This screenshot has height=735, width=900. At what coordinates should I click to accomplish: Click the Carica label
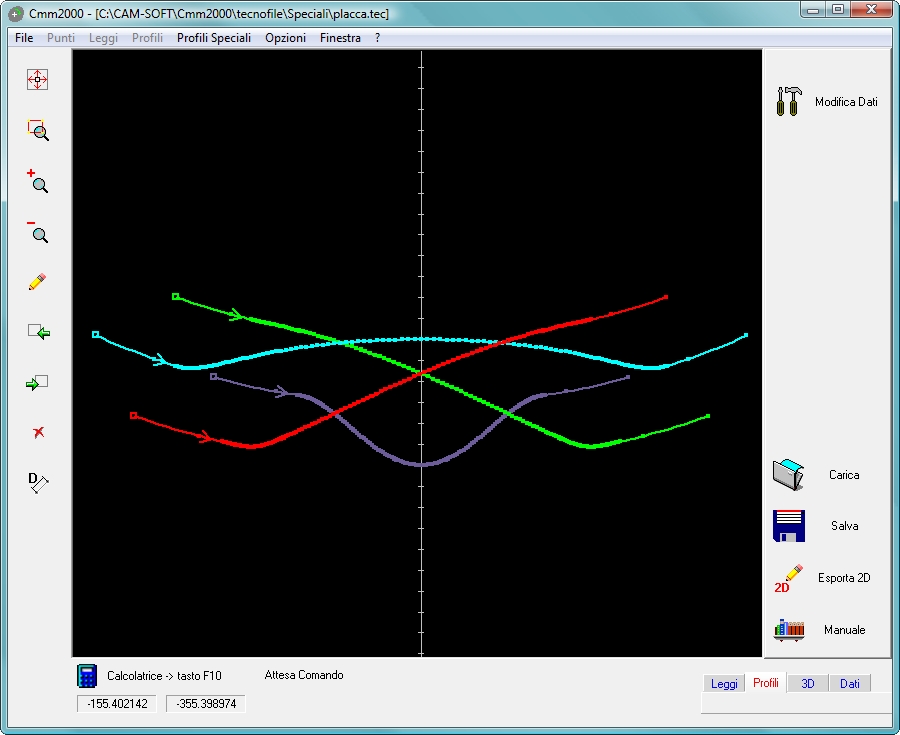pyautogui.click(x=844, y=475)
